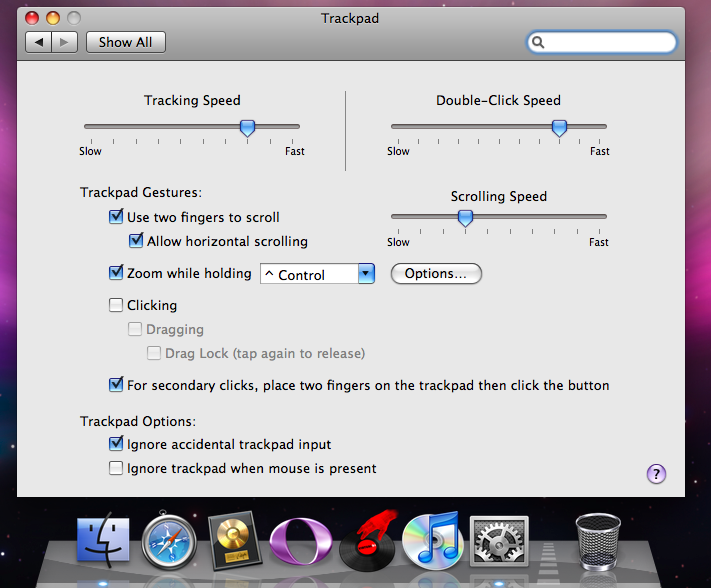This screenshot has height=588, width=711.
Task: Click the Drag Lock checkbox
Action: pyautogui.click(x=154, y=353)
